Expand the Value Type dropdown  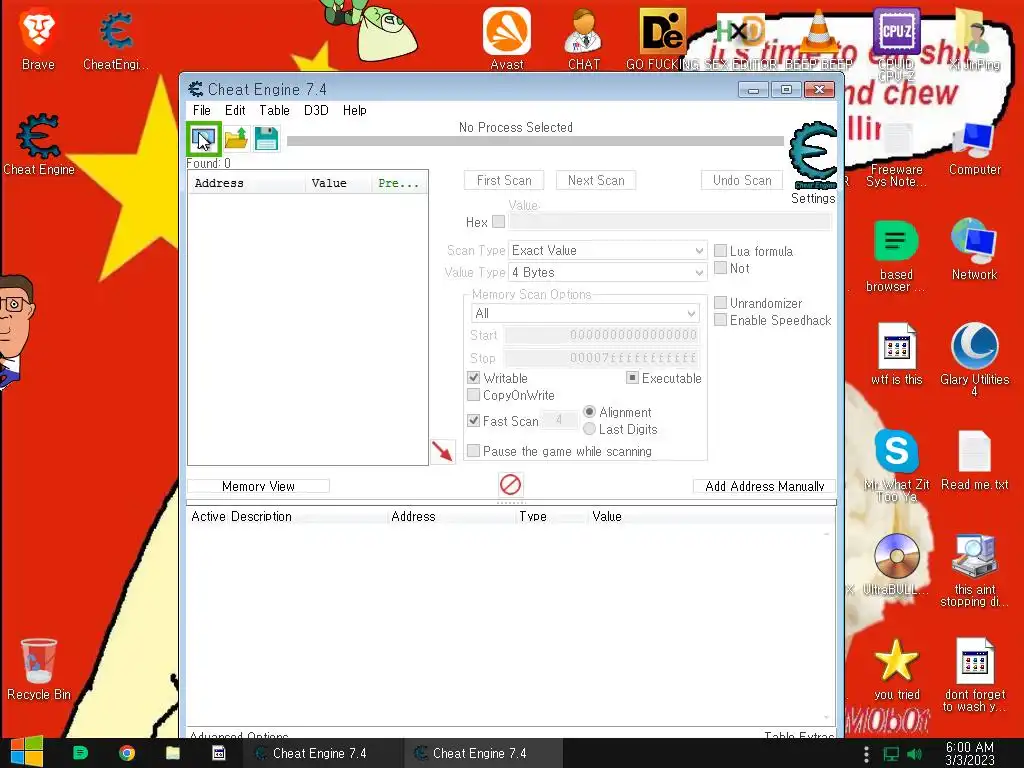tap(607, 272)
